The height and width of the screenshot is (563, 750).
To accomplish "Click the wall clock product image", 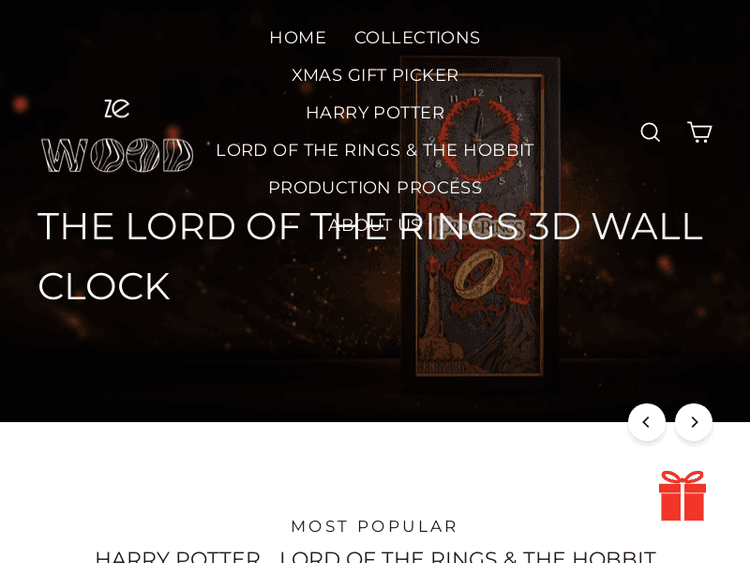I will click(x=480, y=220).
